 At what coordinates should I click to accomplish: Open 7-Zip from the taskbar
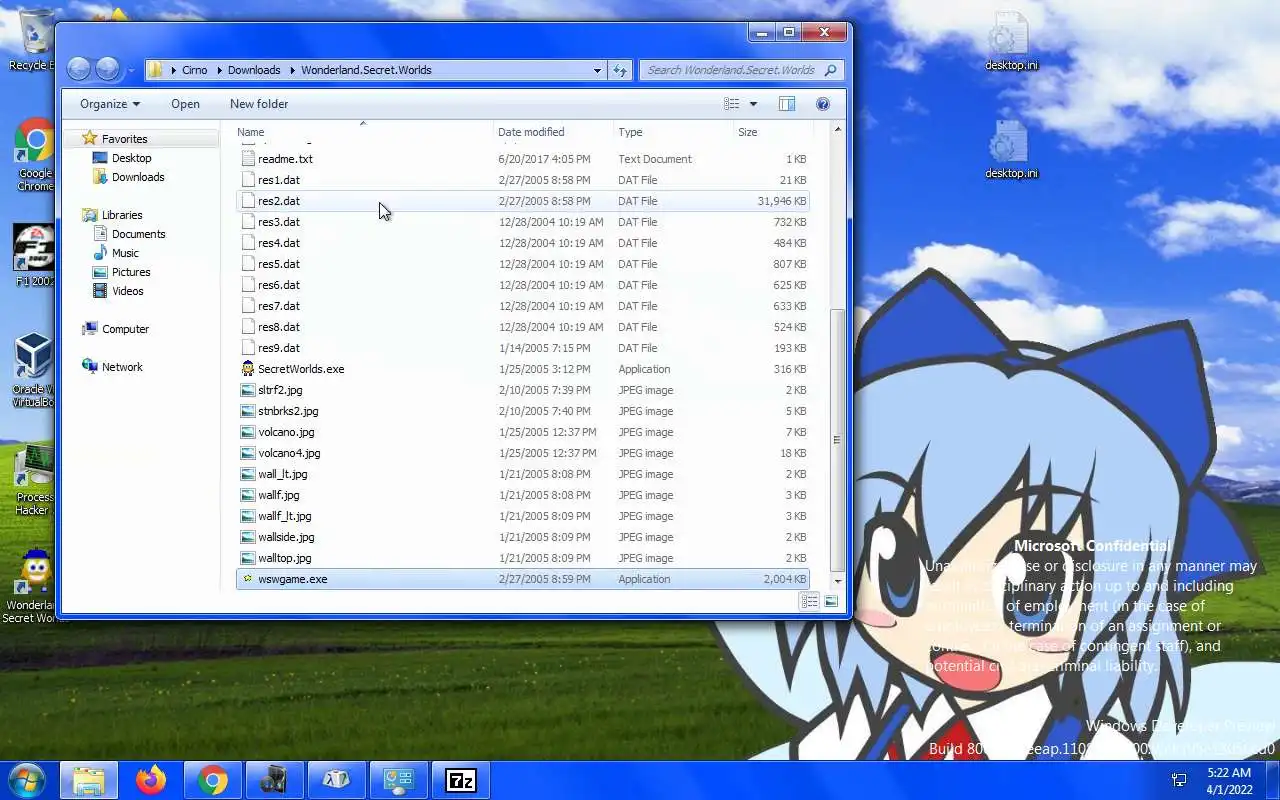tap(460, 780)
